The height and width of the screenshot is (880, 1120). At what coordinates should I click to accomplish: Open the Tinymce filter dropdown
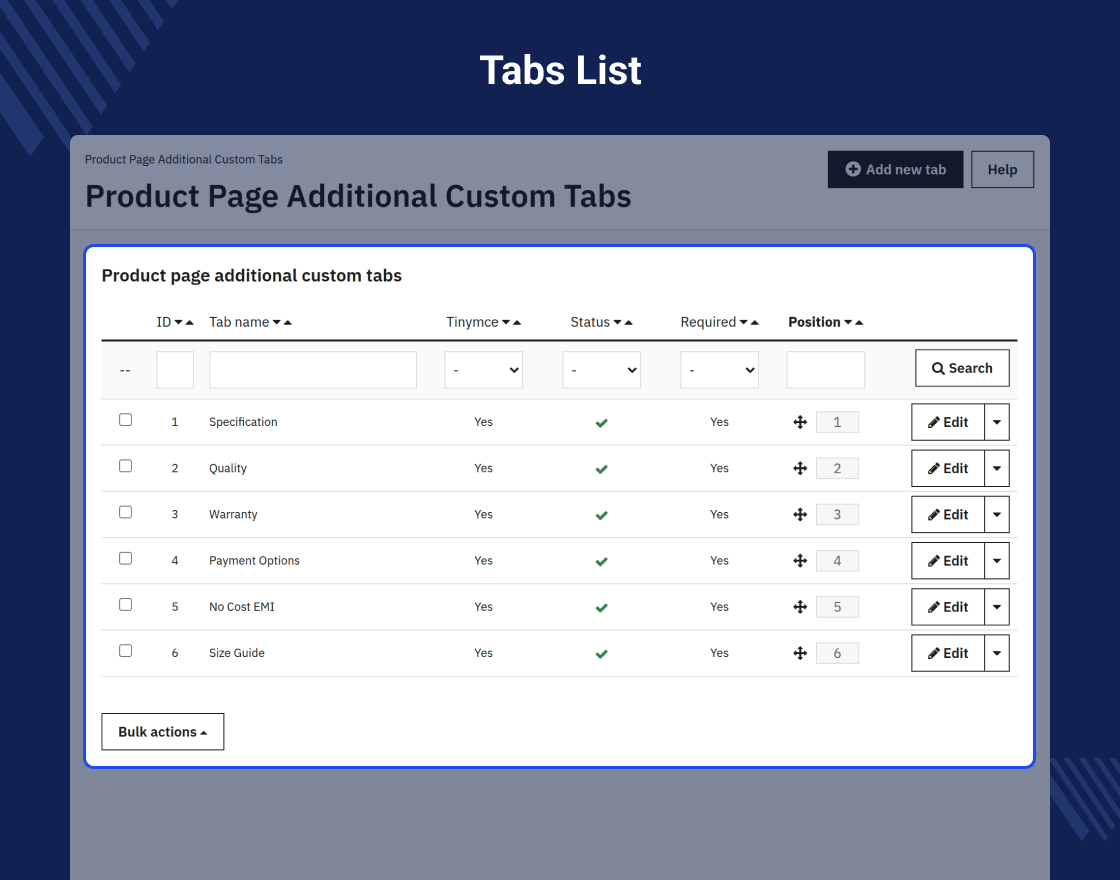[484, 370]
